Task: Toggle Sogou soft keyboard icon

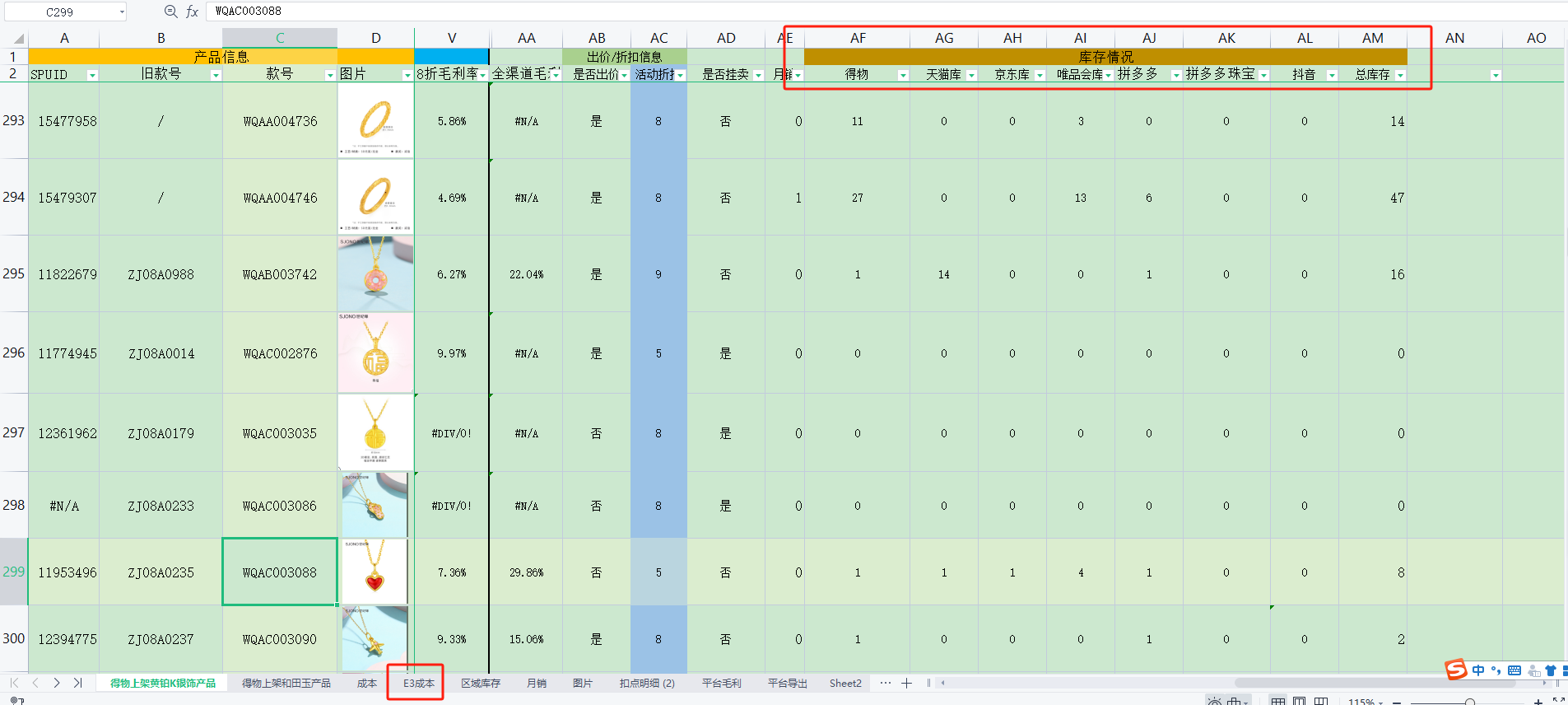Action: pos(1514,670)
